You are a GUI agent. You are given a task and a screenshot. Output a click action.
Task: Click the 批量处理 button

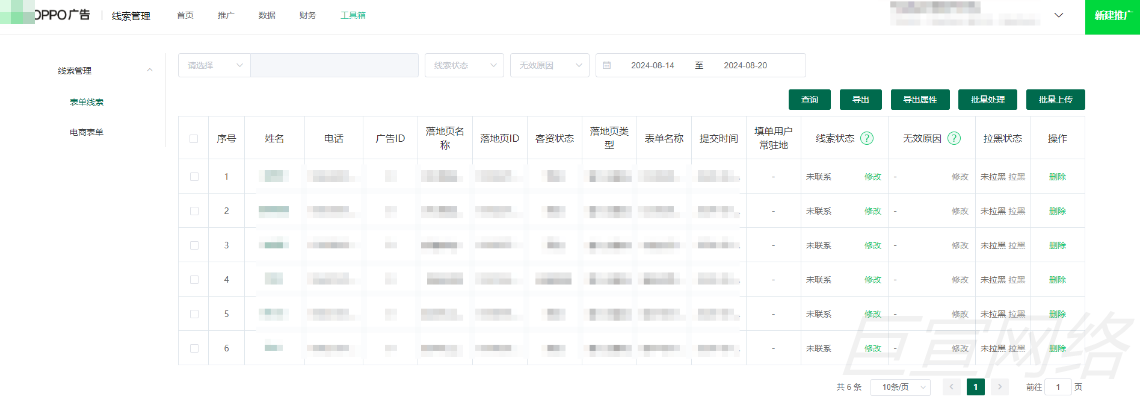coord(988,100)
